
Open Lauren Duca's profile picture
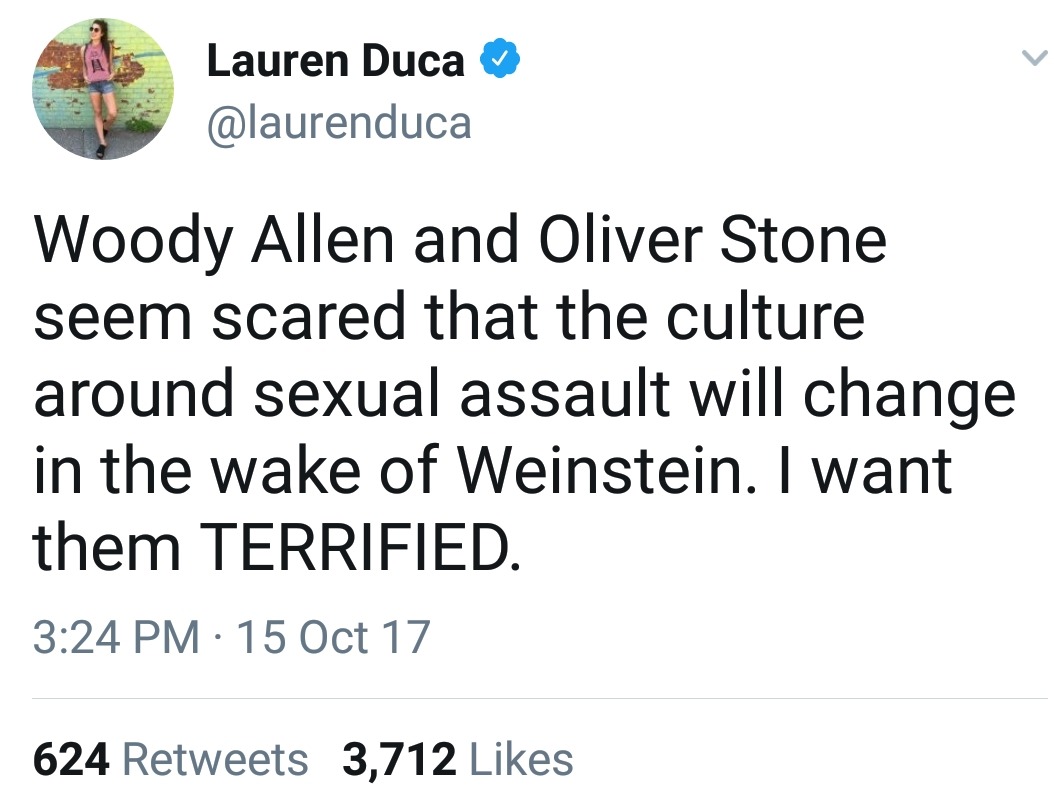pos(104,89)
